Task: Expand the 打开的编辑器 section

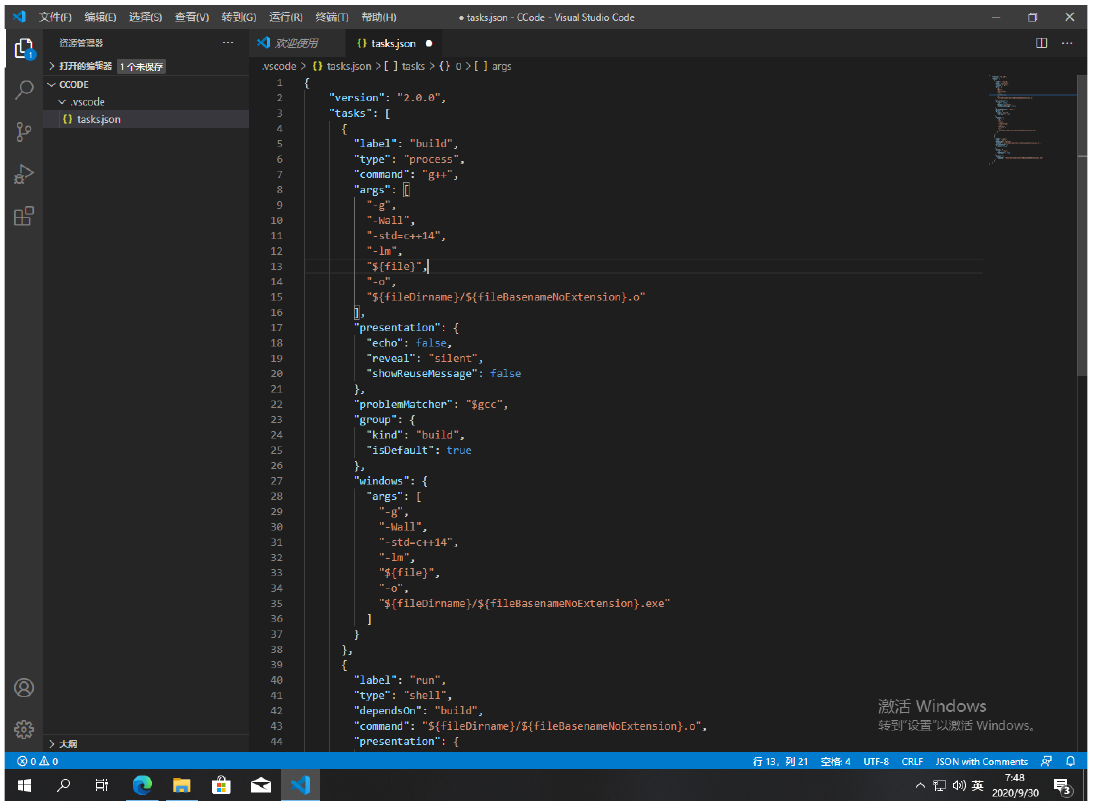Action: click(84, 66)
